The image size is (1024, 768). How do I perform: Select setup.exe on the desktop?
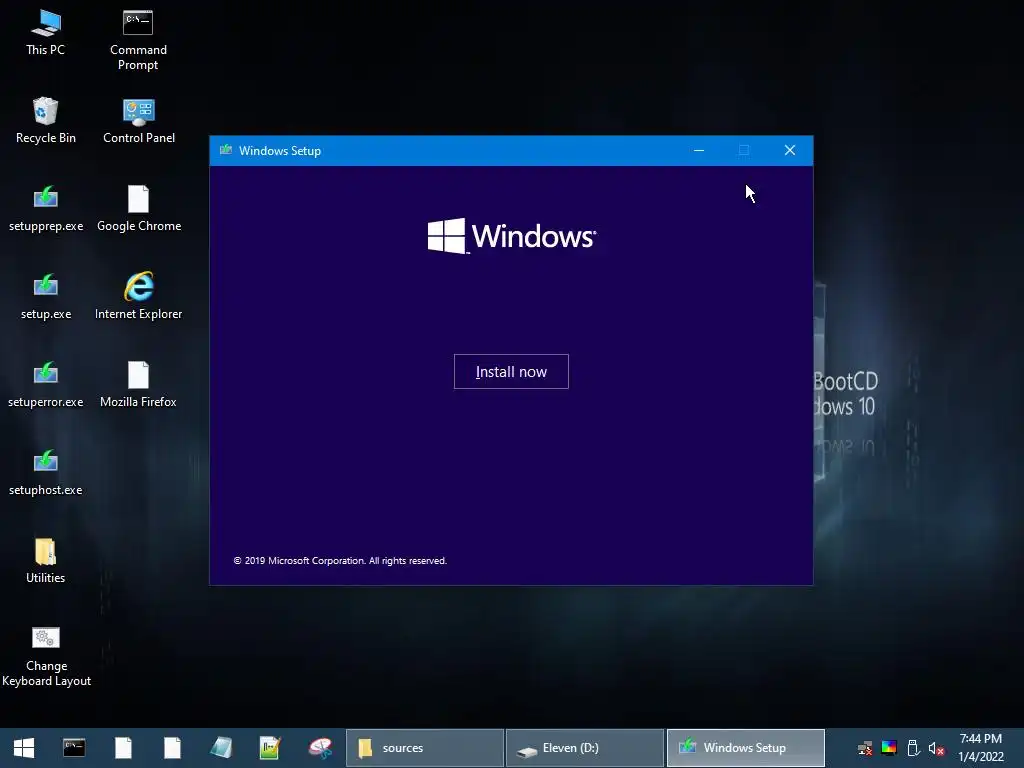point(46,296)
